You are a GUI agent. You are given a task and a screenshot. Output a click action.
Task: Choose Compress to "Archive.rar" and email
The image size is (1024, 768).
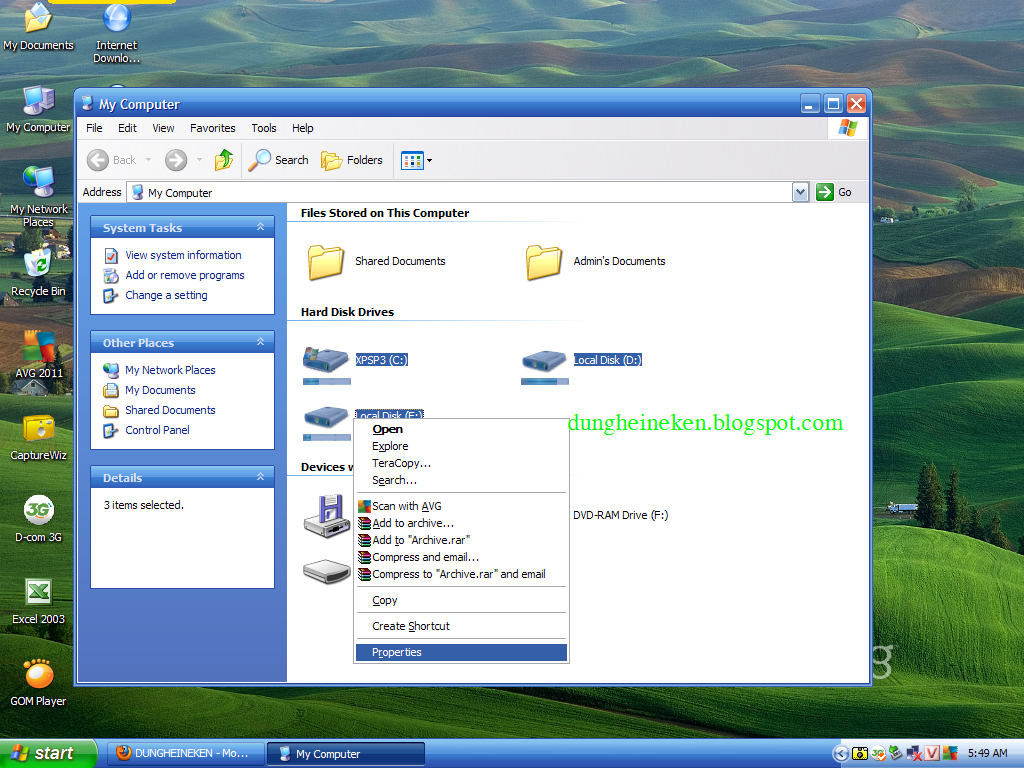coord(460,574)
